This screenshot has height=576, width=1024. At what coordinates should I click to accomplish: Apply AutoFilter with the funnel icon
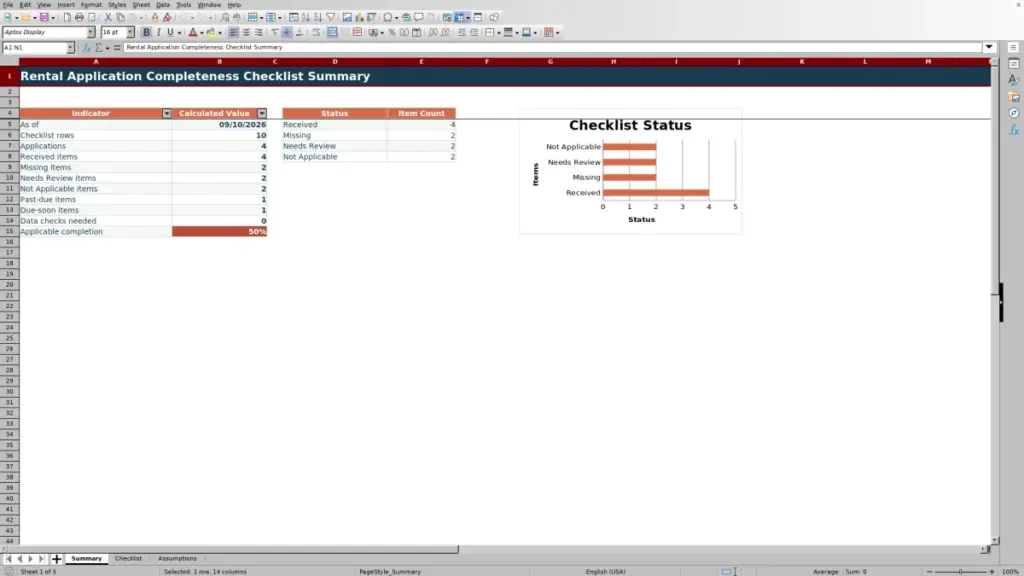pos(331,17)
